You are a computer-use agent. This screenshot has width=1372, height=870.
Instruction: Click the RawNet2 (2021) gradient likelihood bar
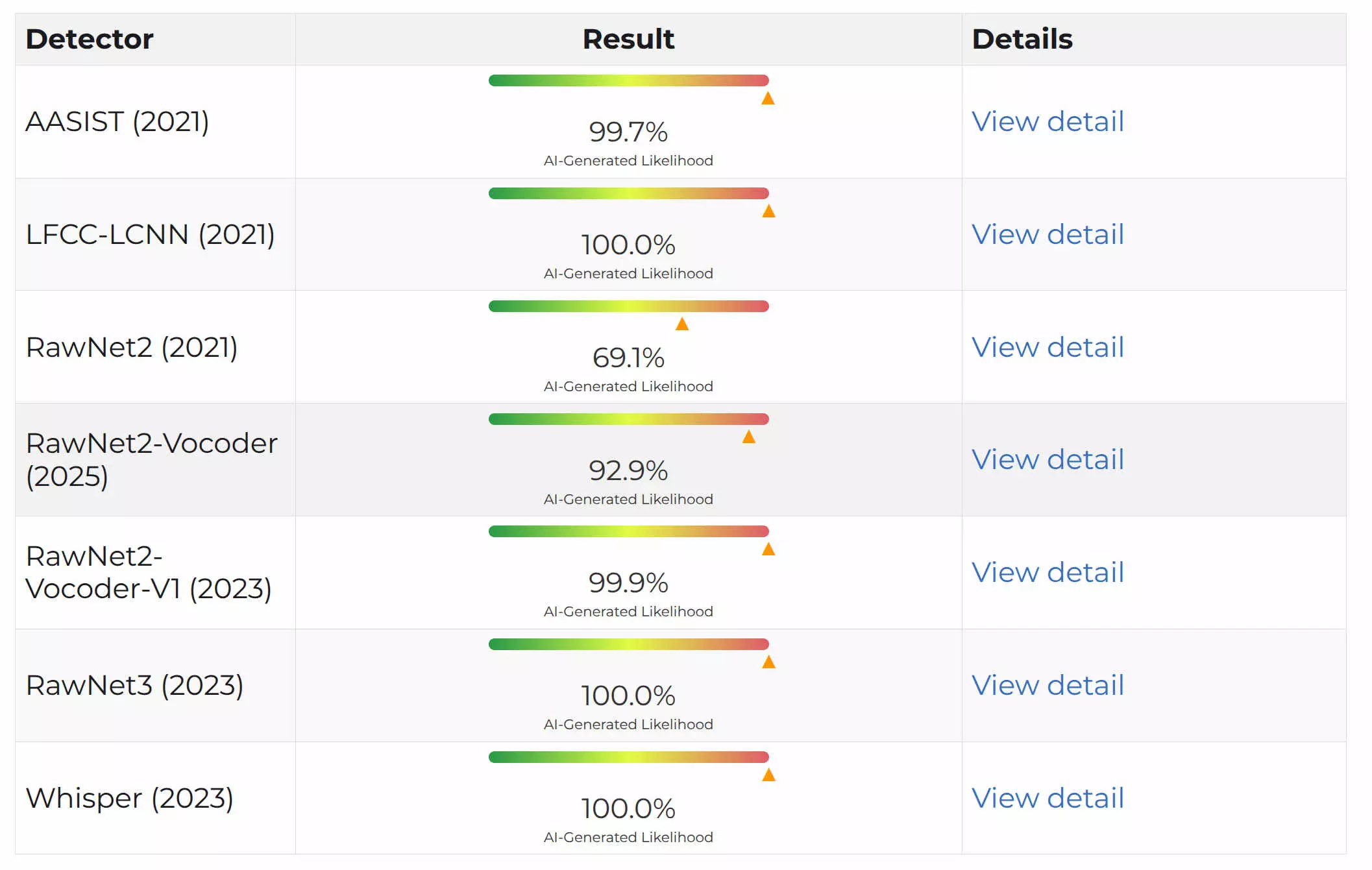tap(628, 306)
